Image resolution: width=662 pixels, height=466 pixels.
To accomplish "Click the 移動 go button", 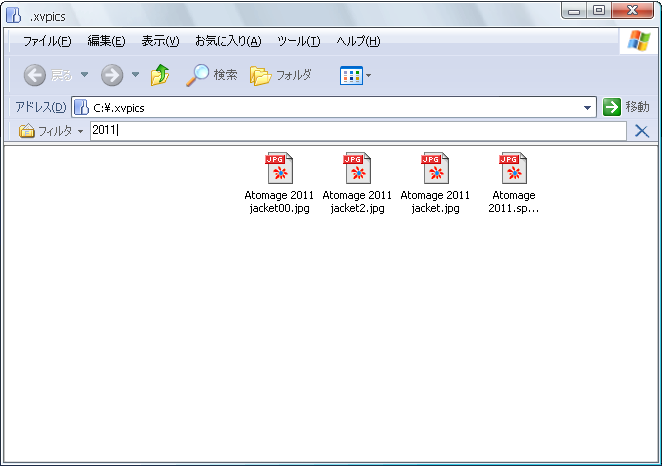I will 626,107.
